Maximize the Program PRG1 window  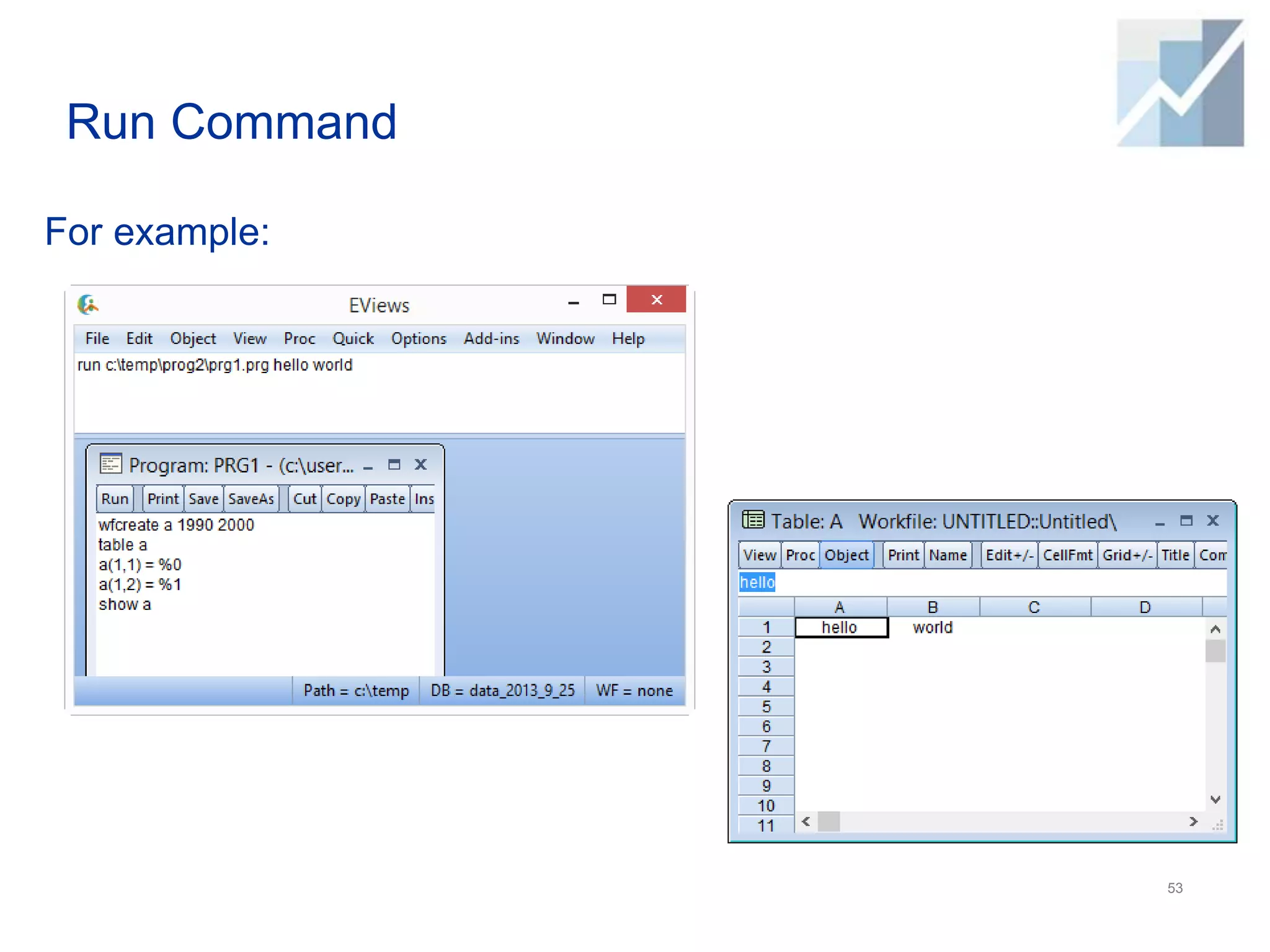pyautogui.click(x=394, y=464)
